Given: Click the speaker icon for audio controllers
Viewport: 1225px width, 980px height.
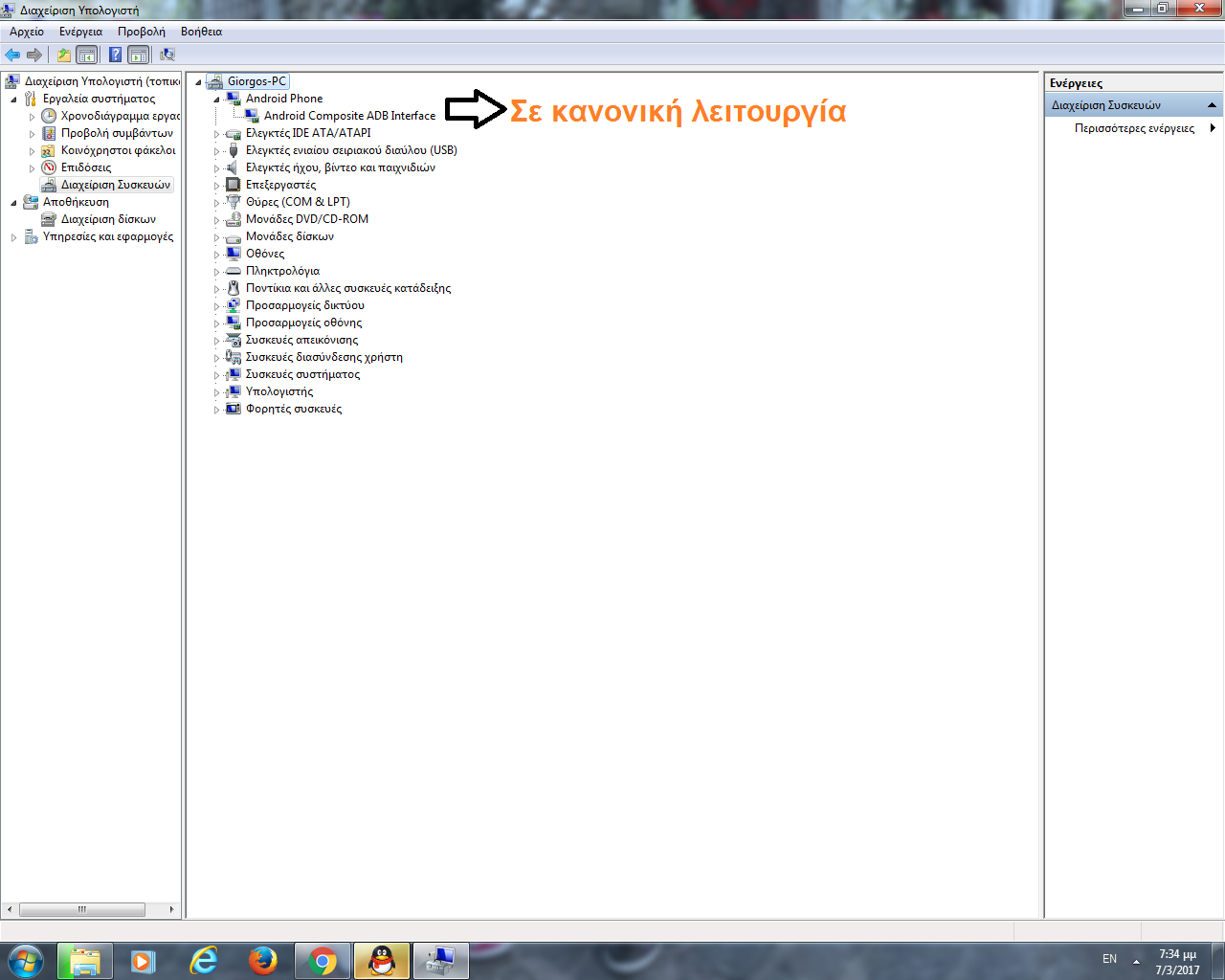Looking at the screenshot, I should click(x=232, y=167).
